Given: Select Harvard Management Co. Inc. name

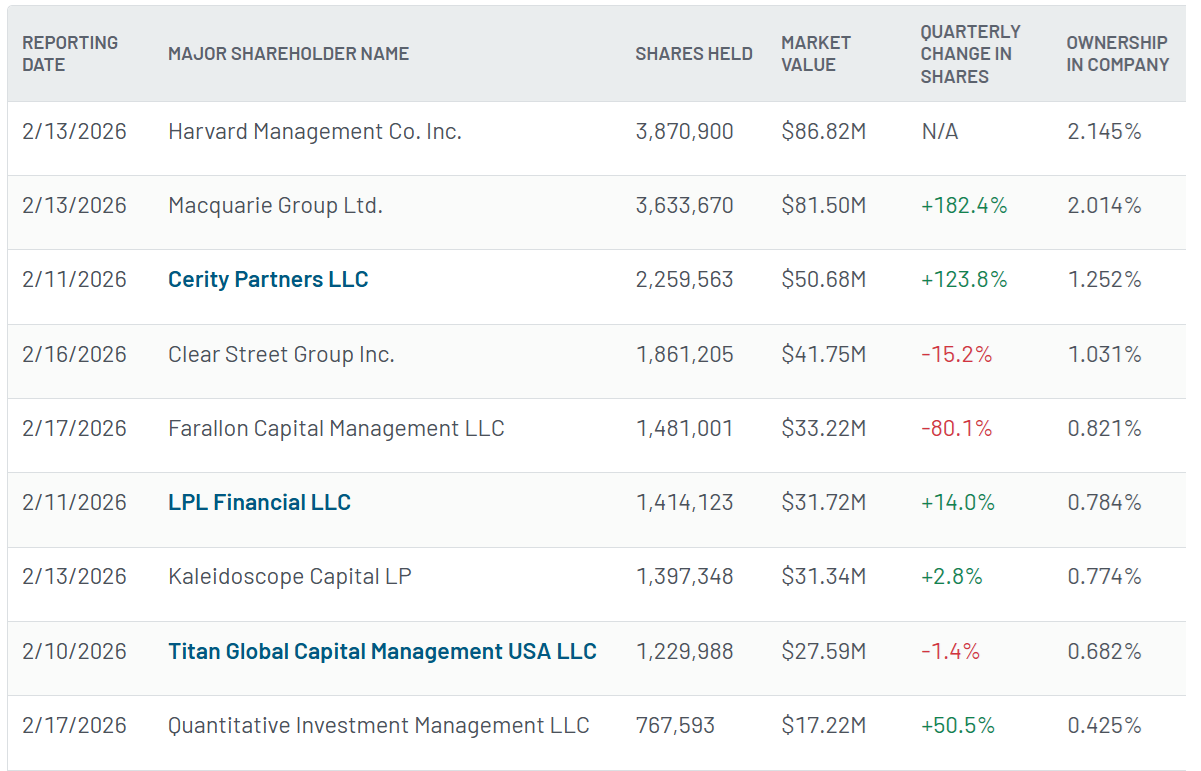Looking at the screenshot, I should click(x=314, y=131).
